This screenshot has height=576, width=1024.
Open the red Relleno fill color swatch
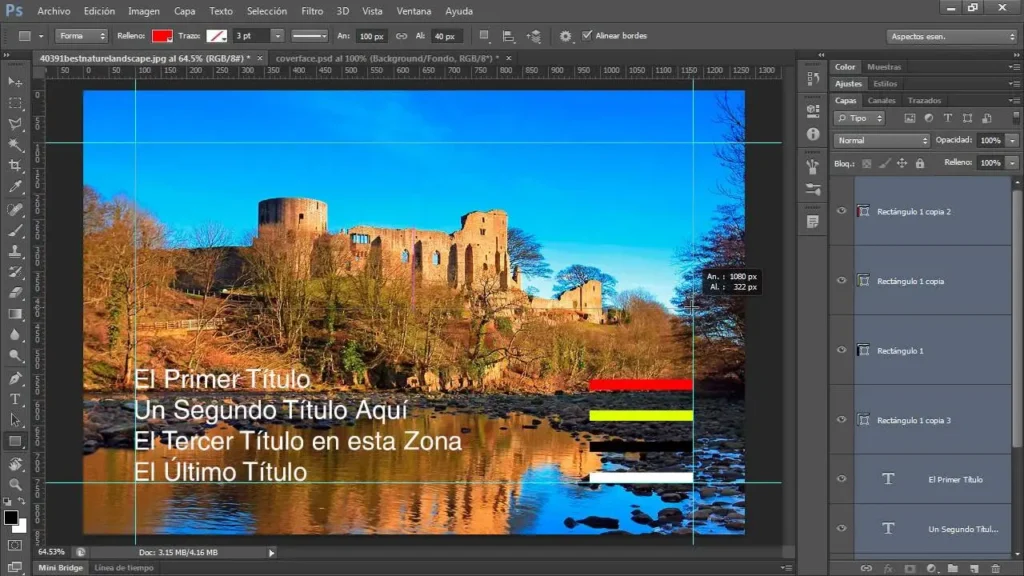click(162, 36)
